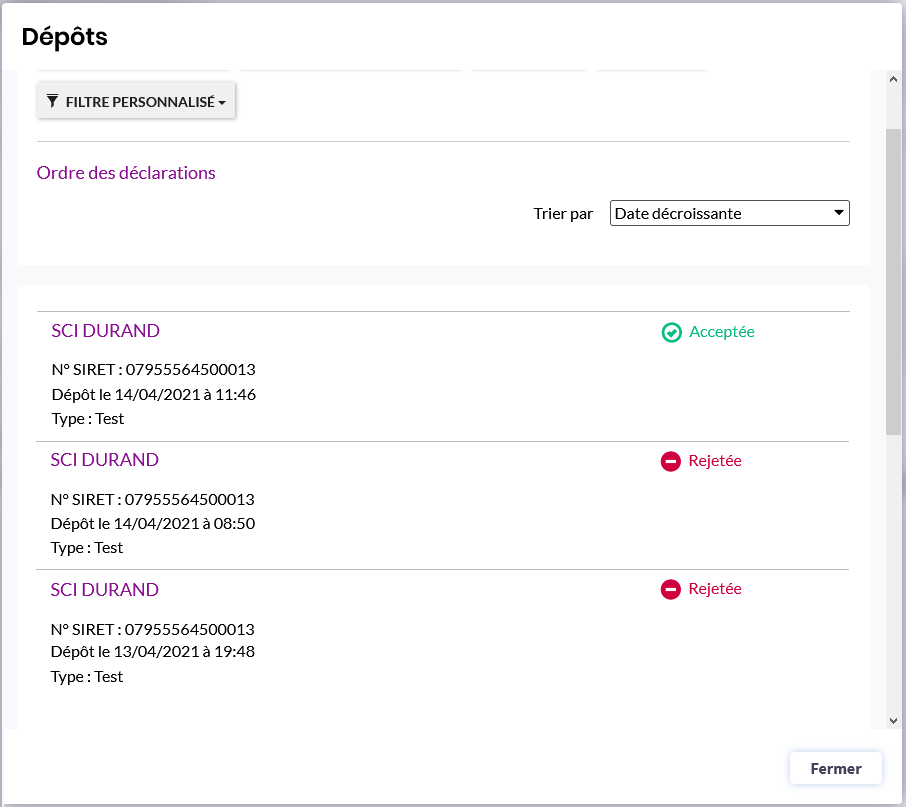Click the Rejetée label of the 13/04/2021 deposit
This screenshot has width=906, height=807.
715,589
